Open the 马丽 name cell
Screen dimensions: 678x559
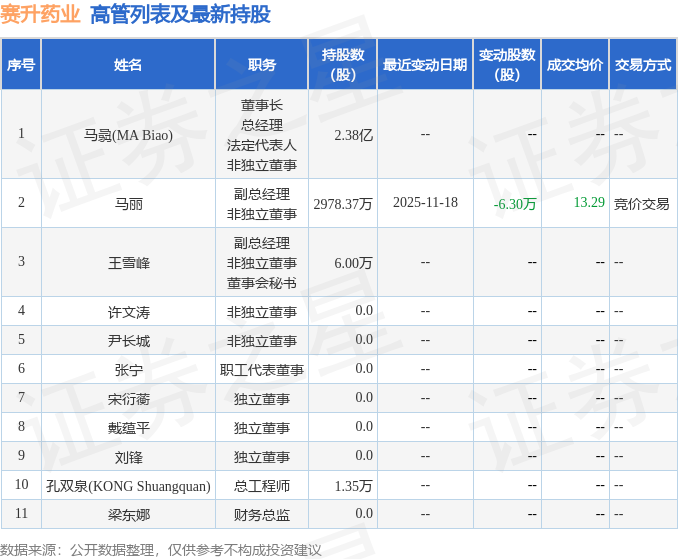[x=128, y=203]
